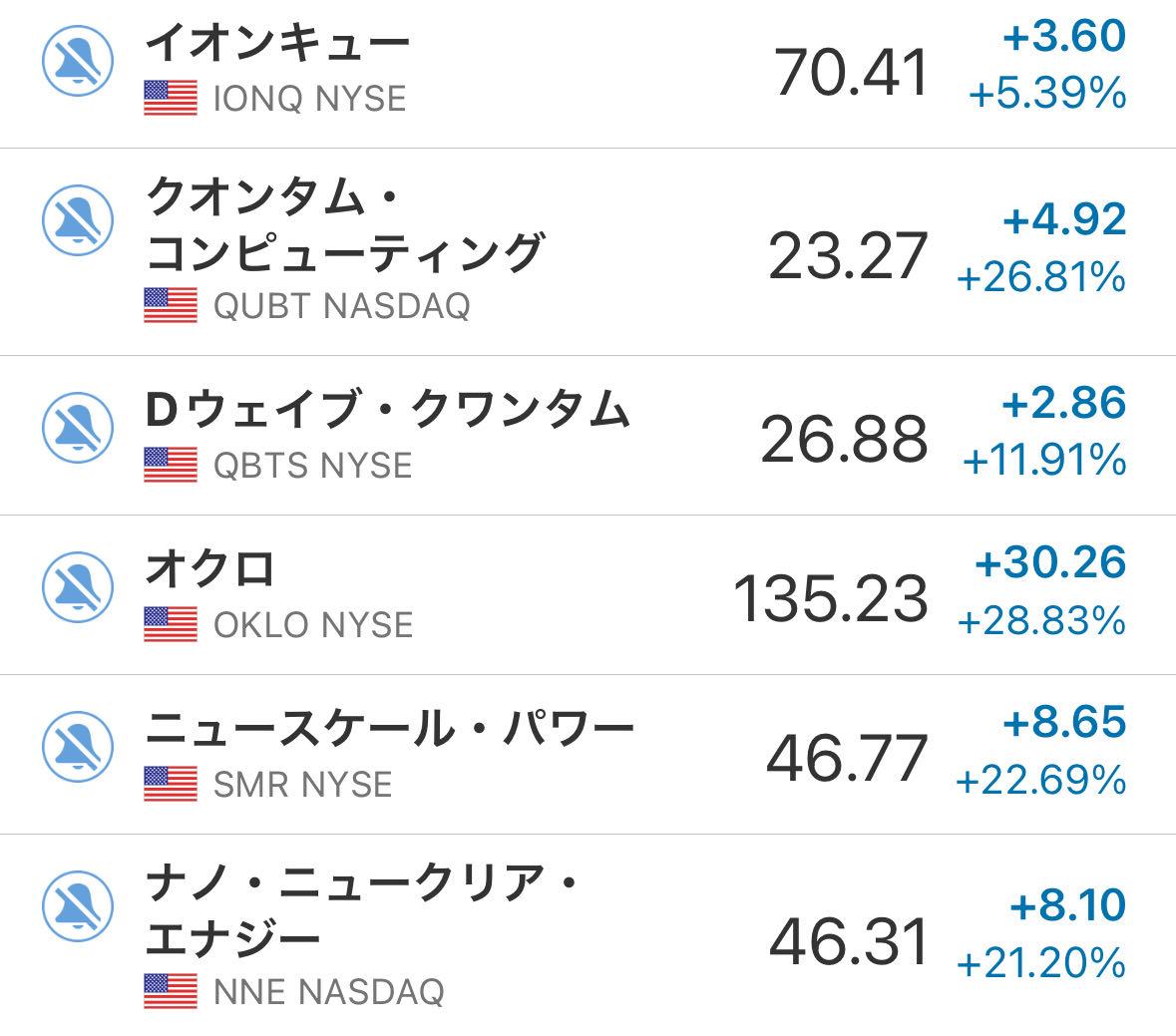The image size is (1176, 1036).
Task: Click the US flag icon next to QUBT NASDAQ
Action: 171,305
